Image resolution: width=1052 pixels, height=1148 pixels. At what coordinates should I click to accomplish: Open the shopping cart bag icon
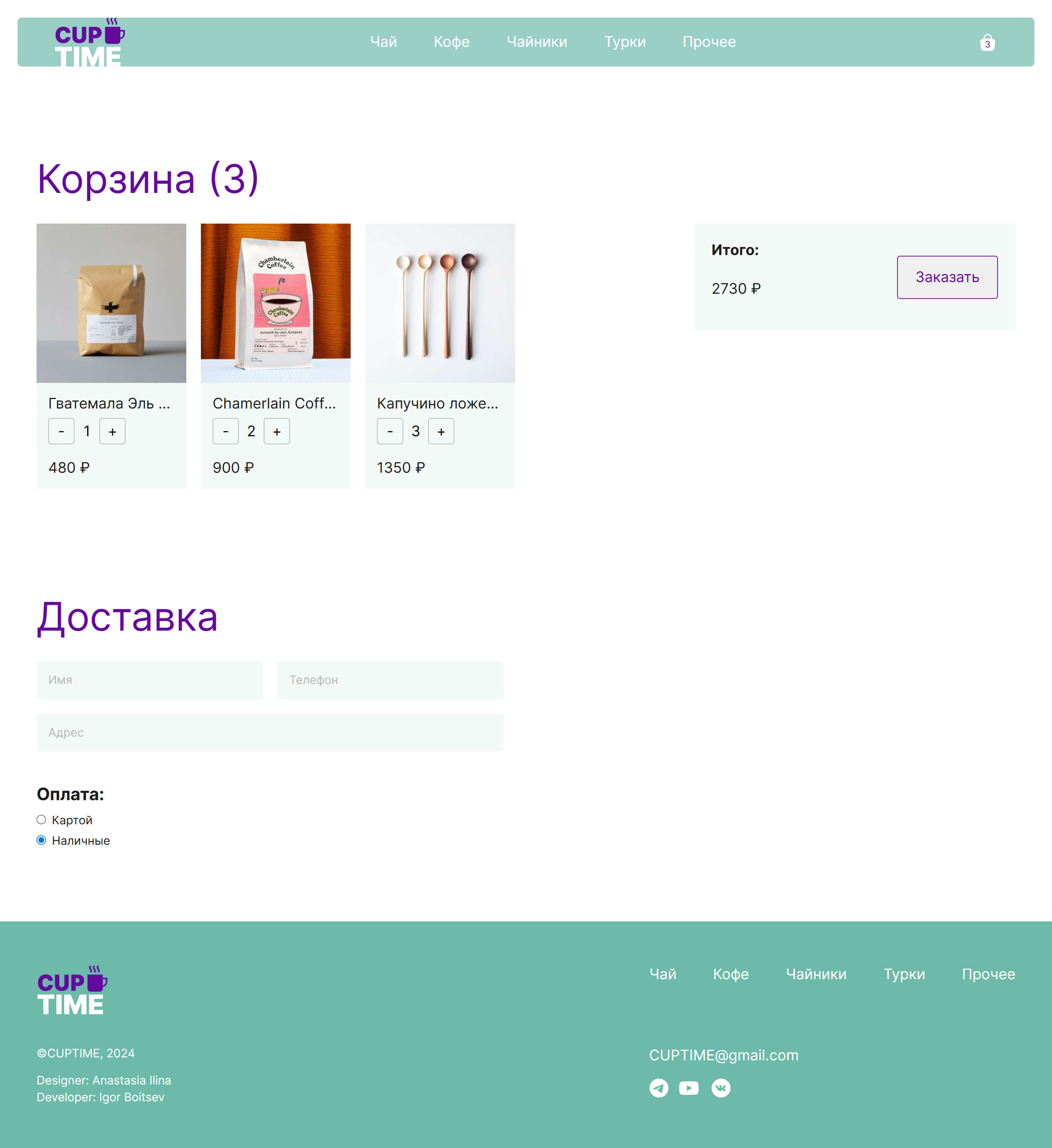tap(987, 42)
